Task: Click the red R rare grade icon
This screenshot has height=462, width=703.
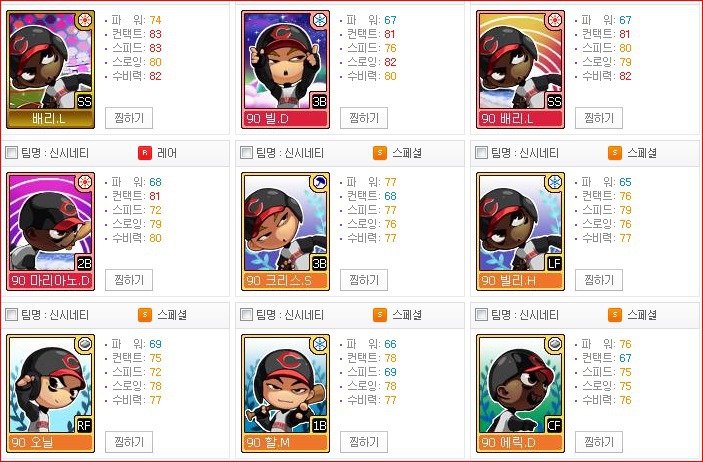Action: pyautogui.click(x=145, y=153)
